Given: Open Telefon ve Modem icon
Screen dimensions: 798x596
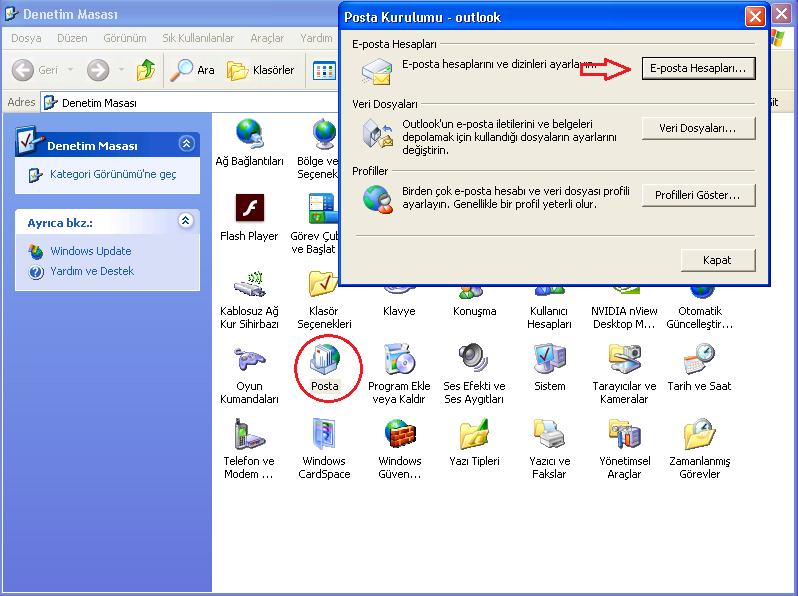Looking at the screenshot, I should [x=249, y=448].
